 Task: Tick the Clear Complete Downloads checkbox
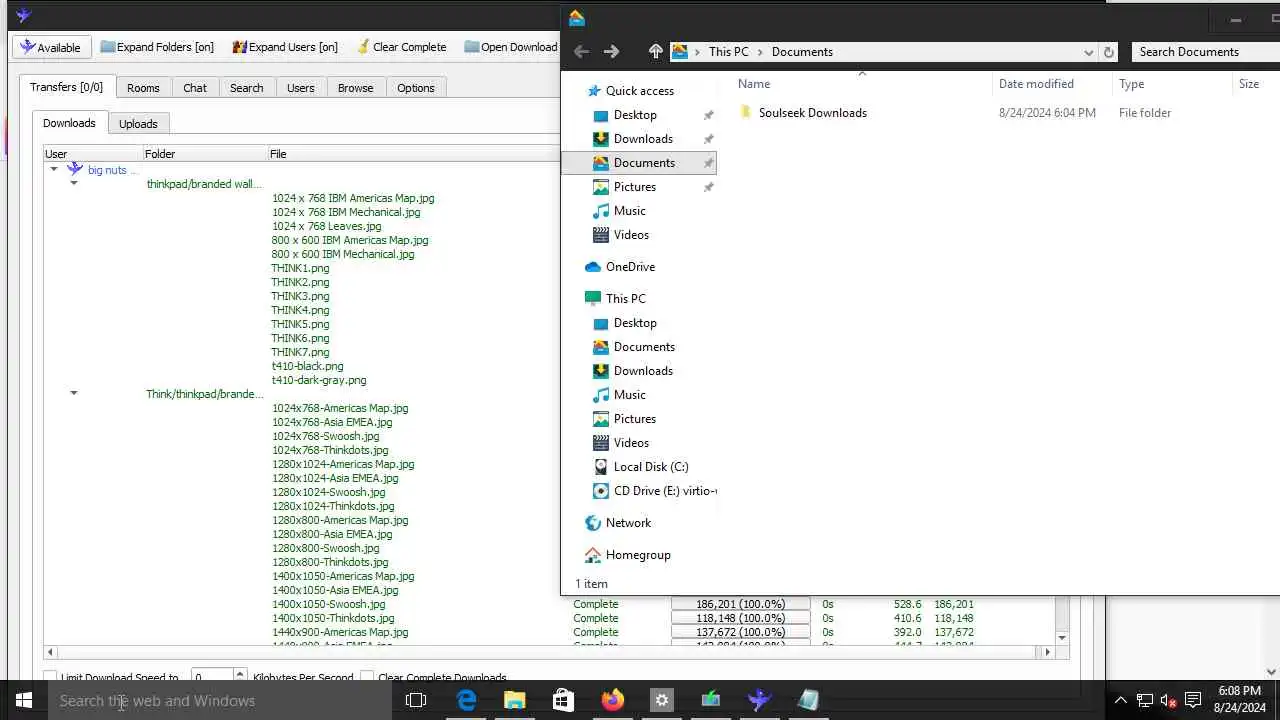[x=367, y=678]
